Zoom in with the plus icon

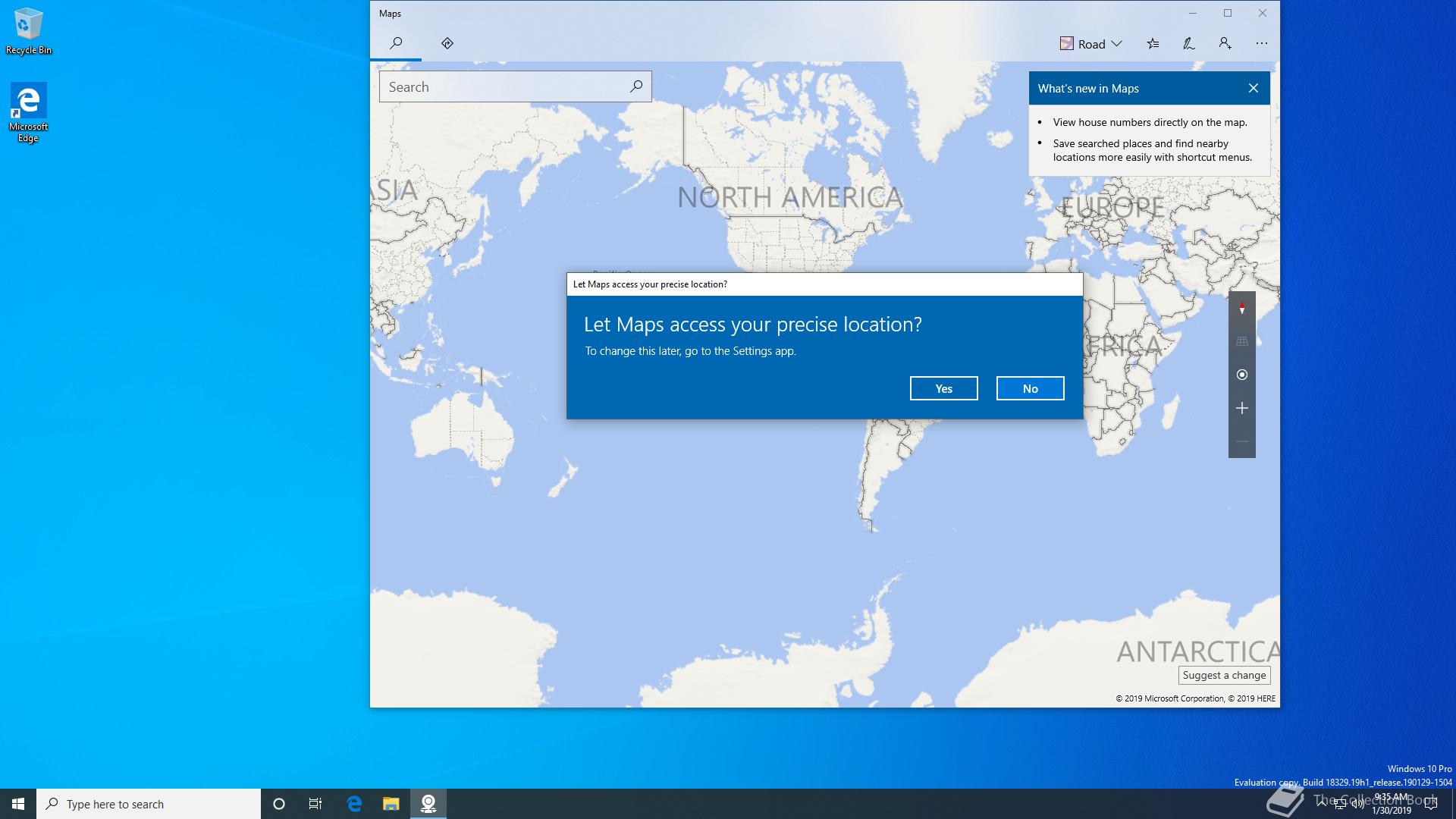tap(1242, 408)
